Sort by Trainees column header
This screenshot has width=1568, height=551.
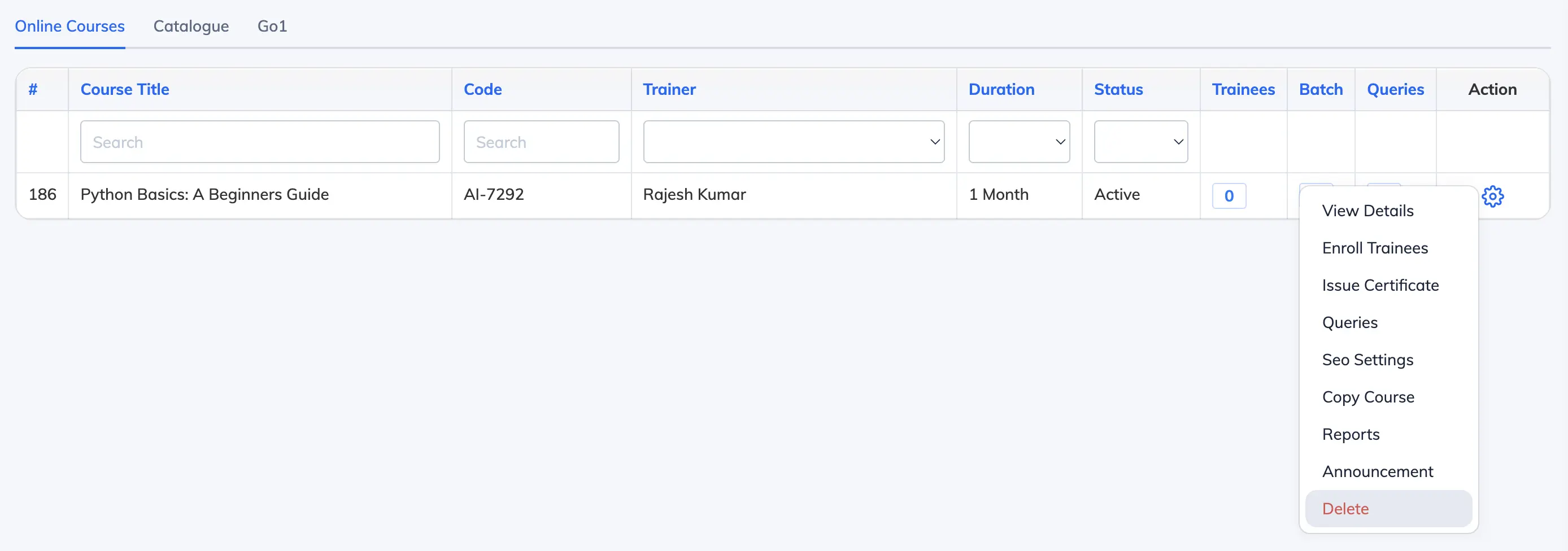pos(1243,89)
